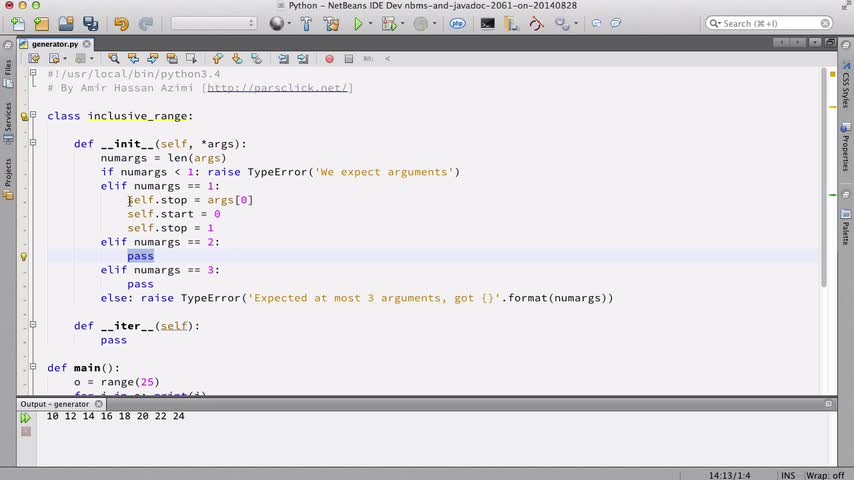This screenshot has width=854, height=480.
Task: Click the Shift Line Right icon
Action: (303, 58)
